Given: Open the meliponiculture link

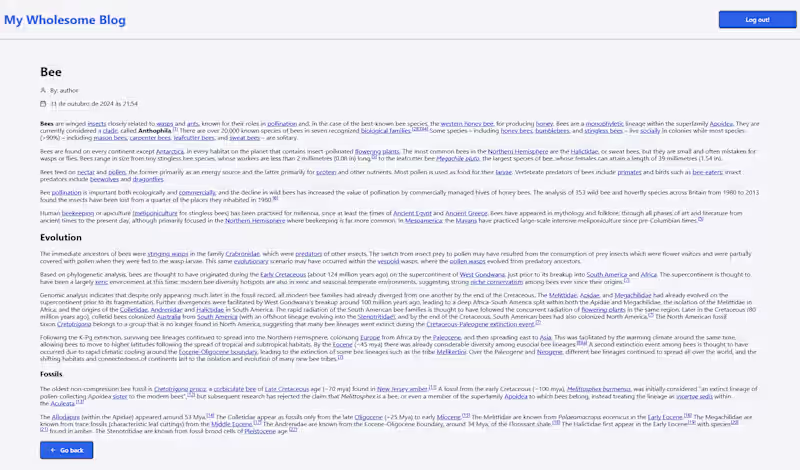Looking at the screenshot, I should point(155,213).
